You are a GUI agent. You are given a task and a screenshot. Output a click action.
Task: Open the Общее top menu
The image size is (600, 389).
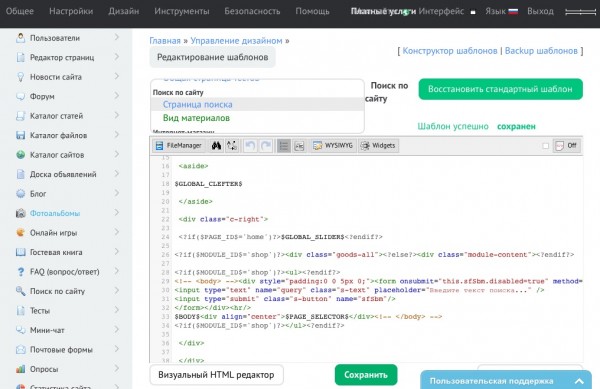(x=20, y=11)
